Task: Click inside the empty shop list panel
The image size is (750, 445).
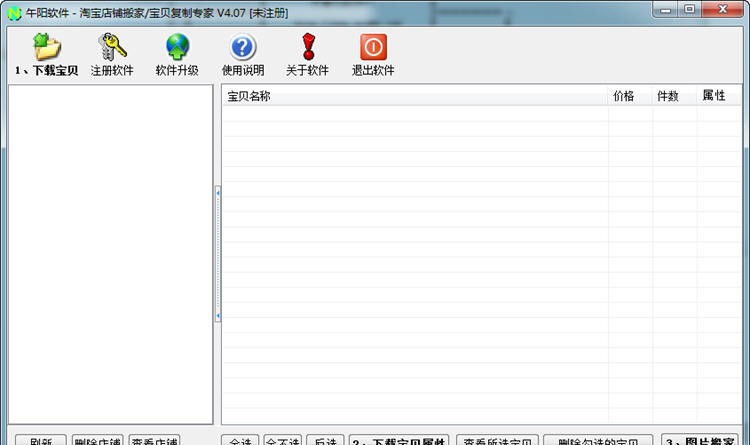Action: [110, 255]
